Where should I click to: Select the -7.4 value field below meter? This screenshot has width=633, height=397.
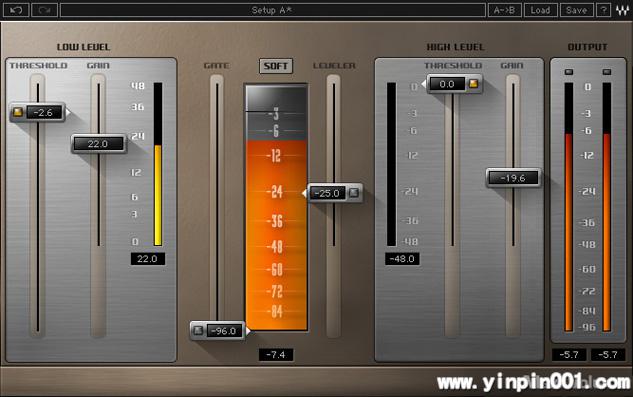[276, 355]
